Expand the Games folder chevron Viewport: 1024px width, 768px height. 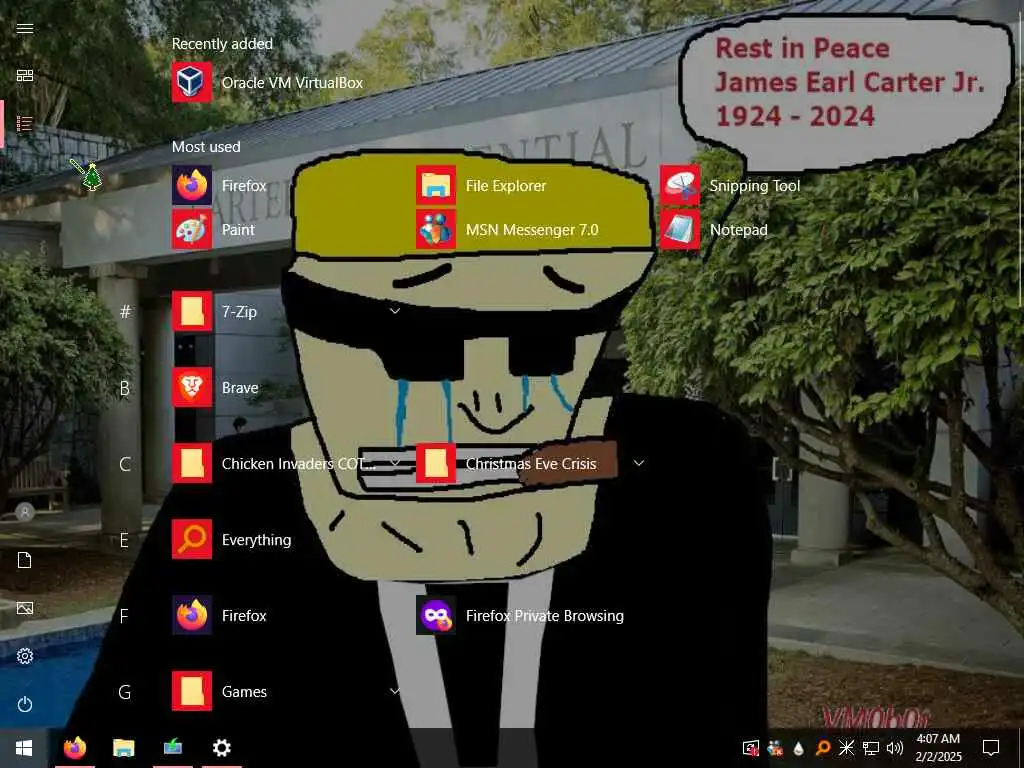click(x=394, y=690)
